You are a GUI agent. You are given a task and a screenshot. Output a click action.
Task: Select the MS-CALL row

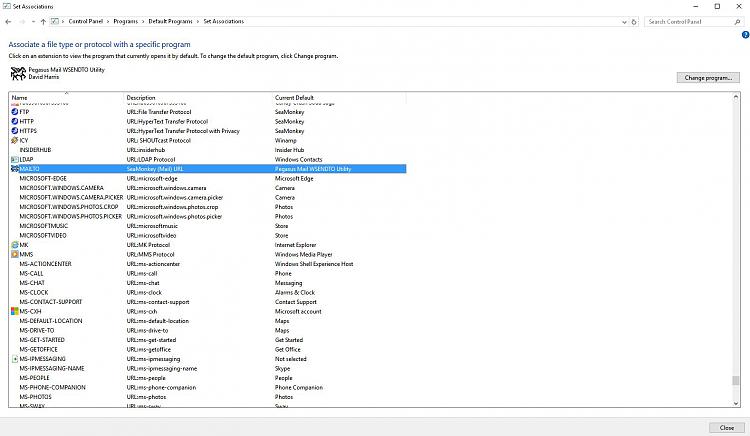pos(208,273)
